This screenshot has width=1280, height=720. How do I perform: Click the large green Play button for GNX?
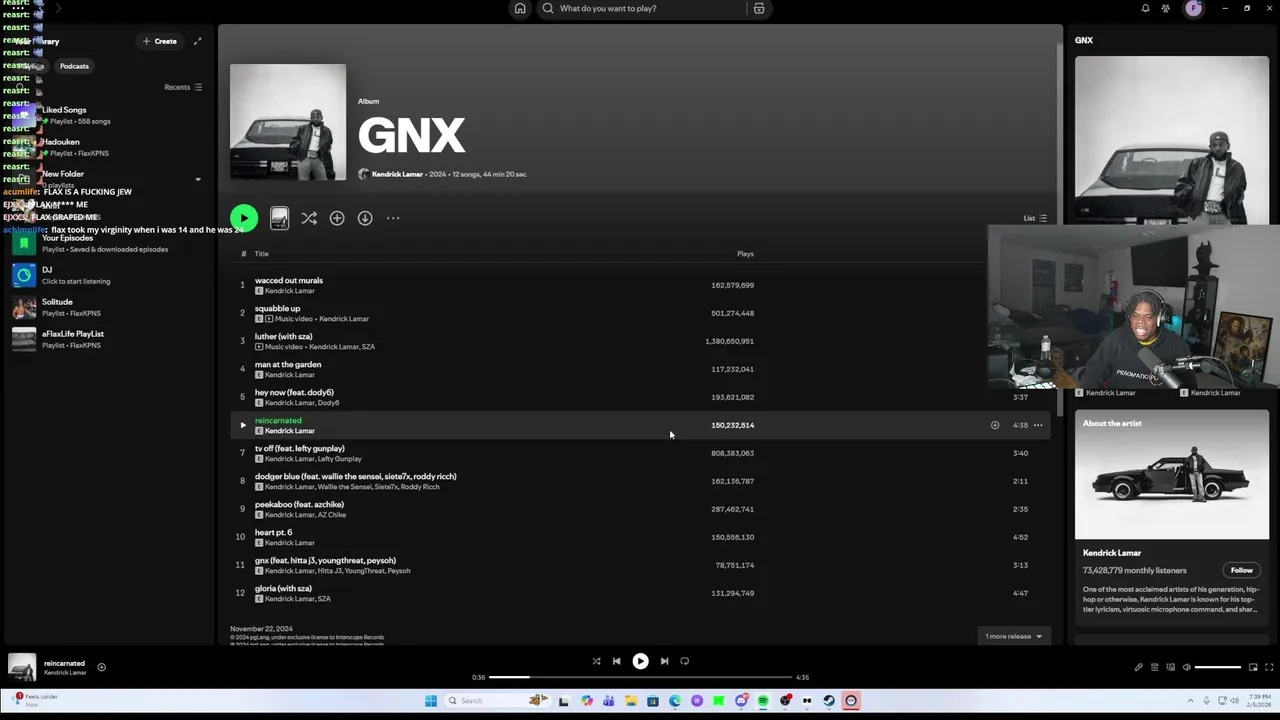(x=244, y=218)
